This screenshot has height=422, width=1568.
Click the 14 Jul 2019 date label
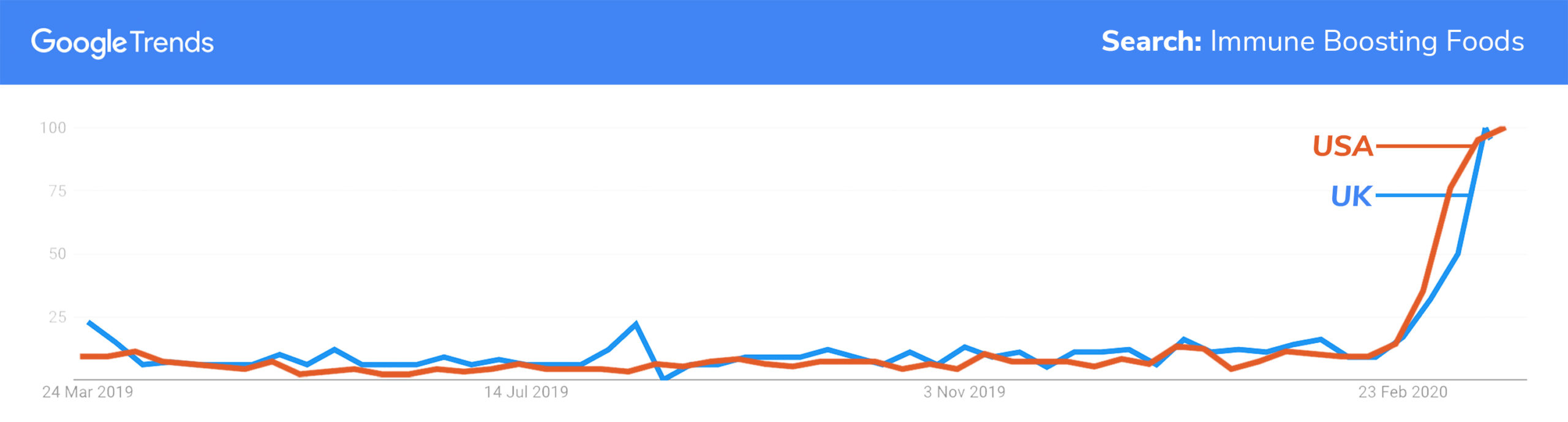526,392
